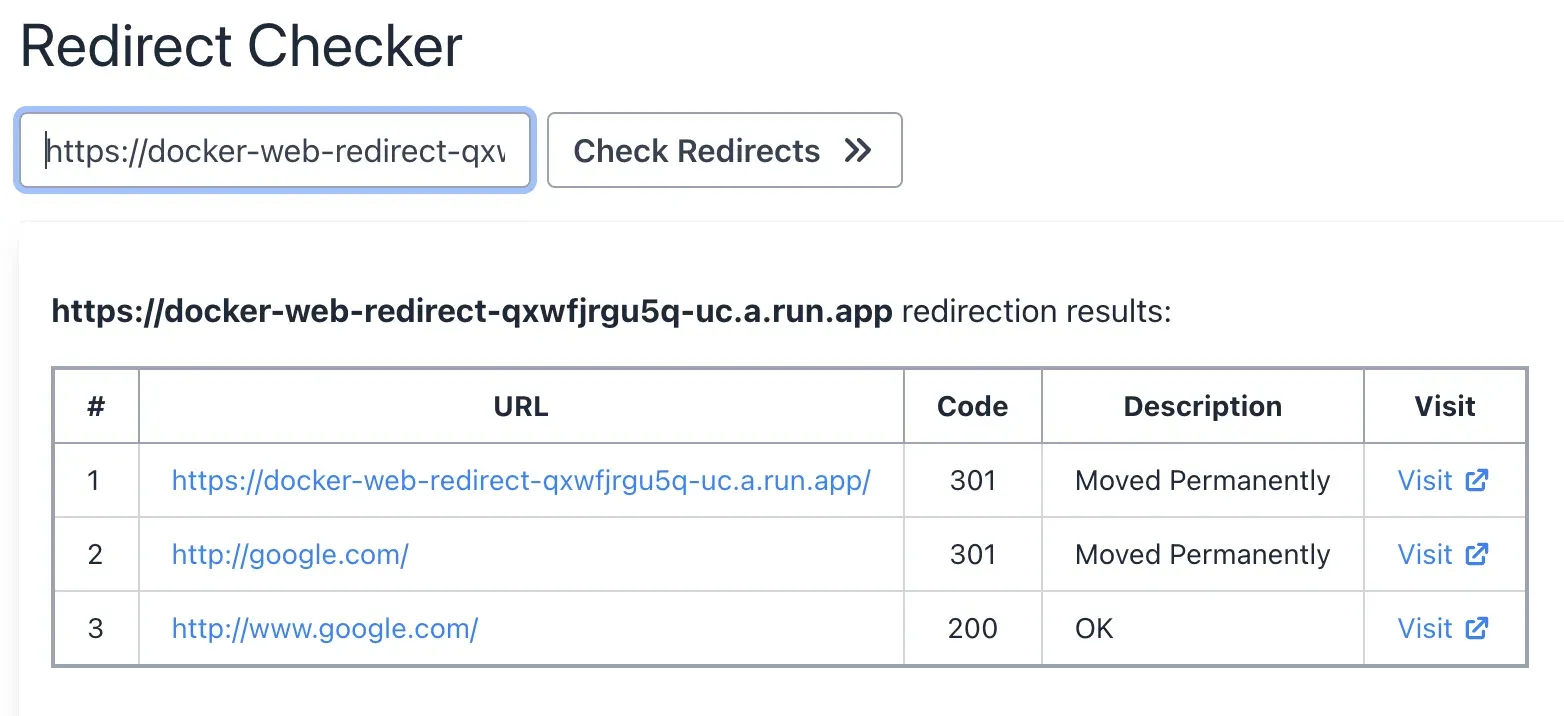Click the Redirect Checker page title
Image resolution: width=1564 pixels, height=716 pixels.
coord(243,44)
